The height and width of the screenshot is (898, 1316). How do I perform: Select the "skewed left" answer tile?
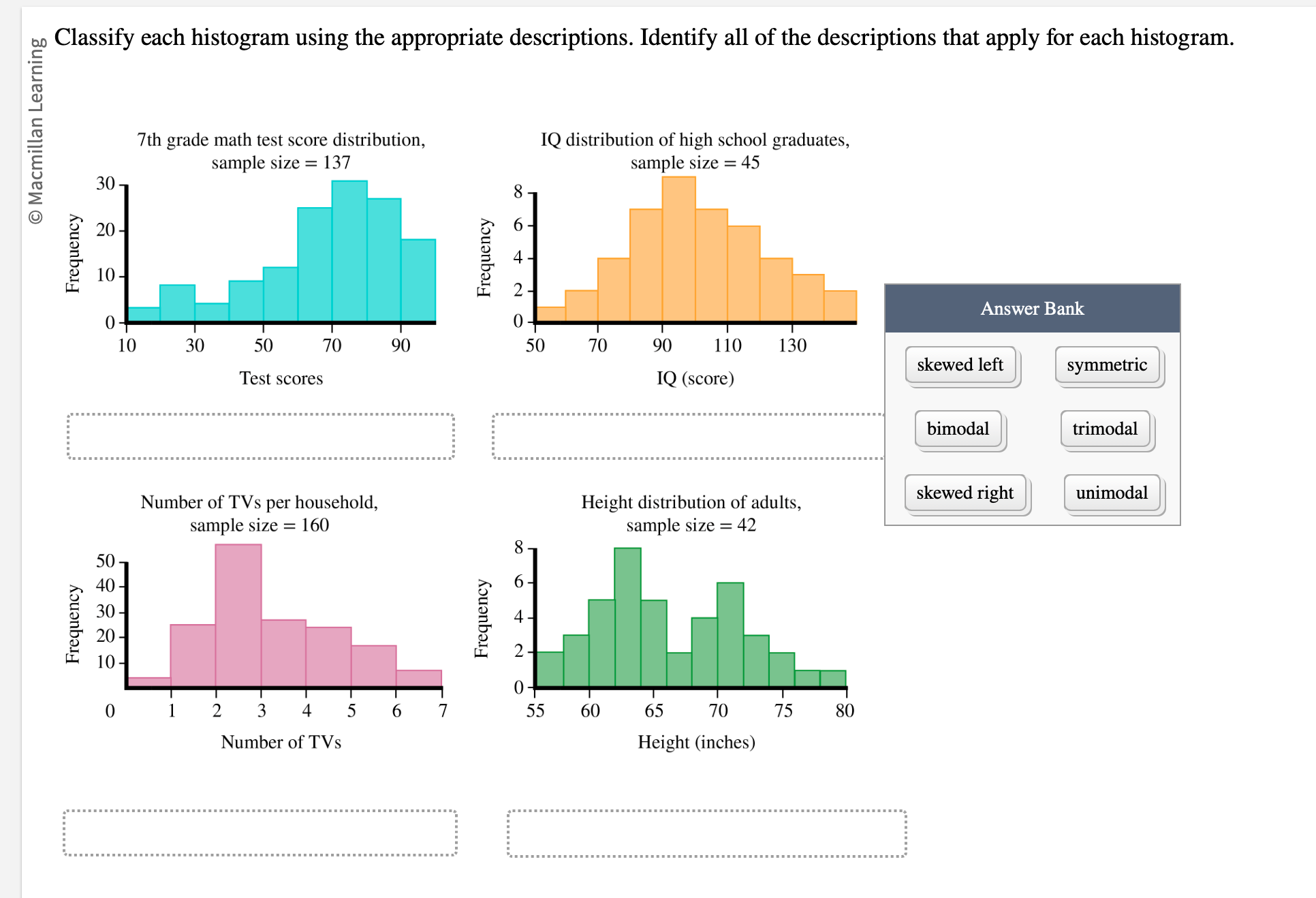click(x=961, y=365)
